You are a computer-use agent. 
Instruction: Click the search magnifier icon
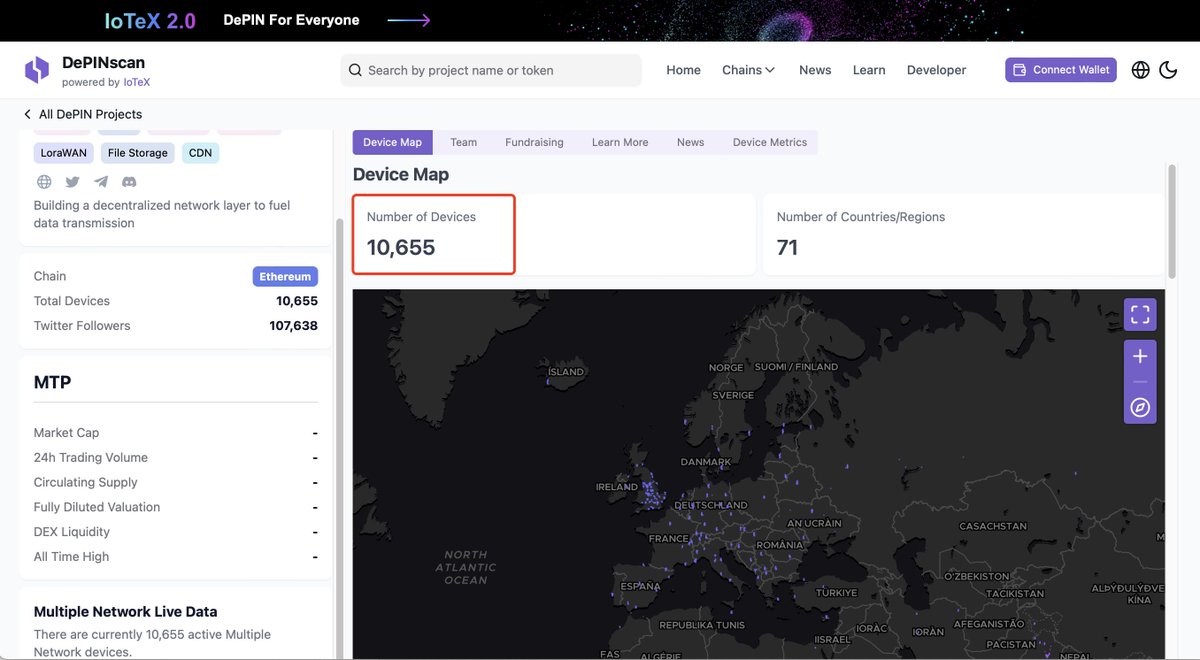click(x=355, y=70)
